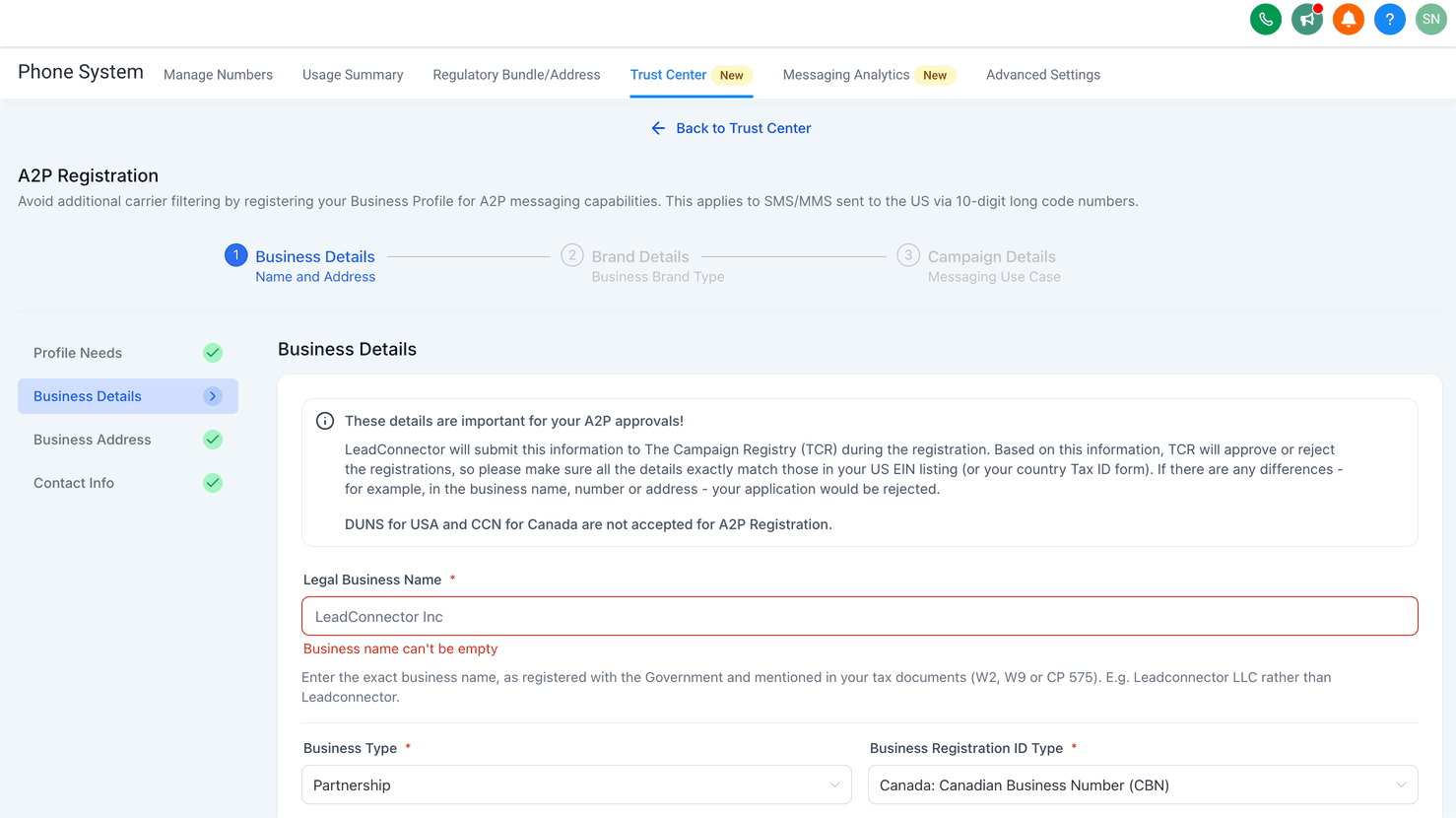Select step 2 Brand Details in stepper
Viewport: 1456px width, 818px height.
[x=640, y=257]
